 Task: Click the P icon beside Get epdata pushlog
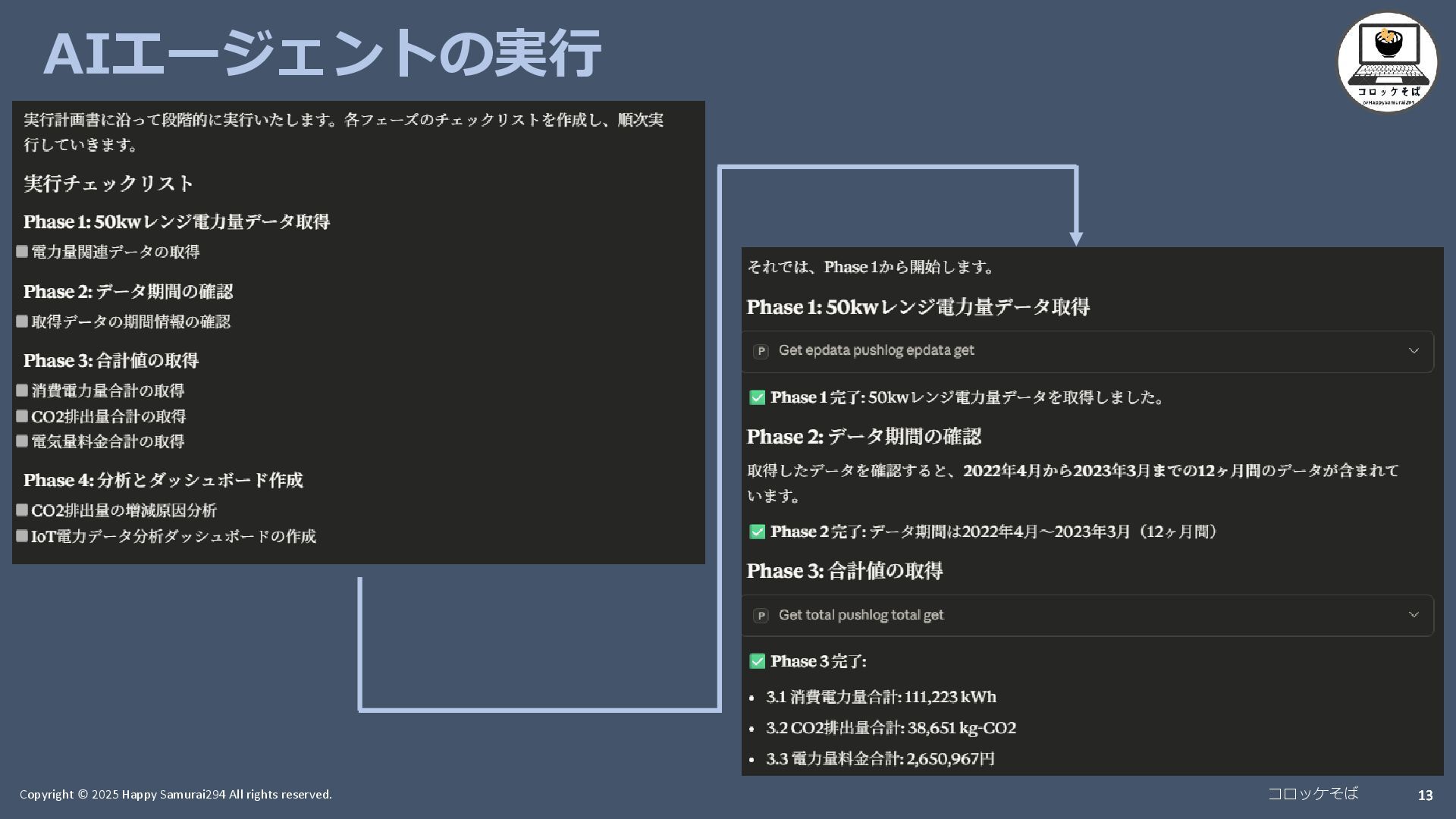(761, 351)
